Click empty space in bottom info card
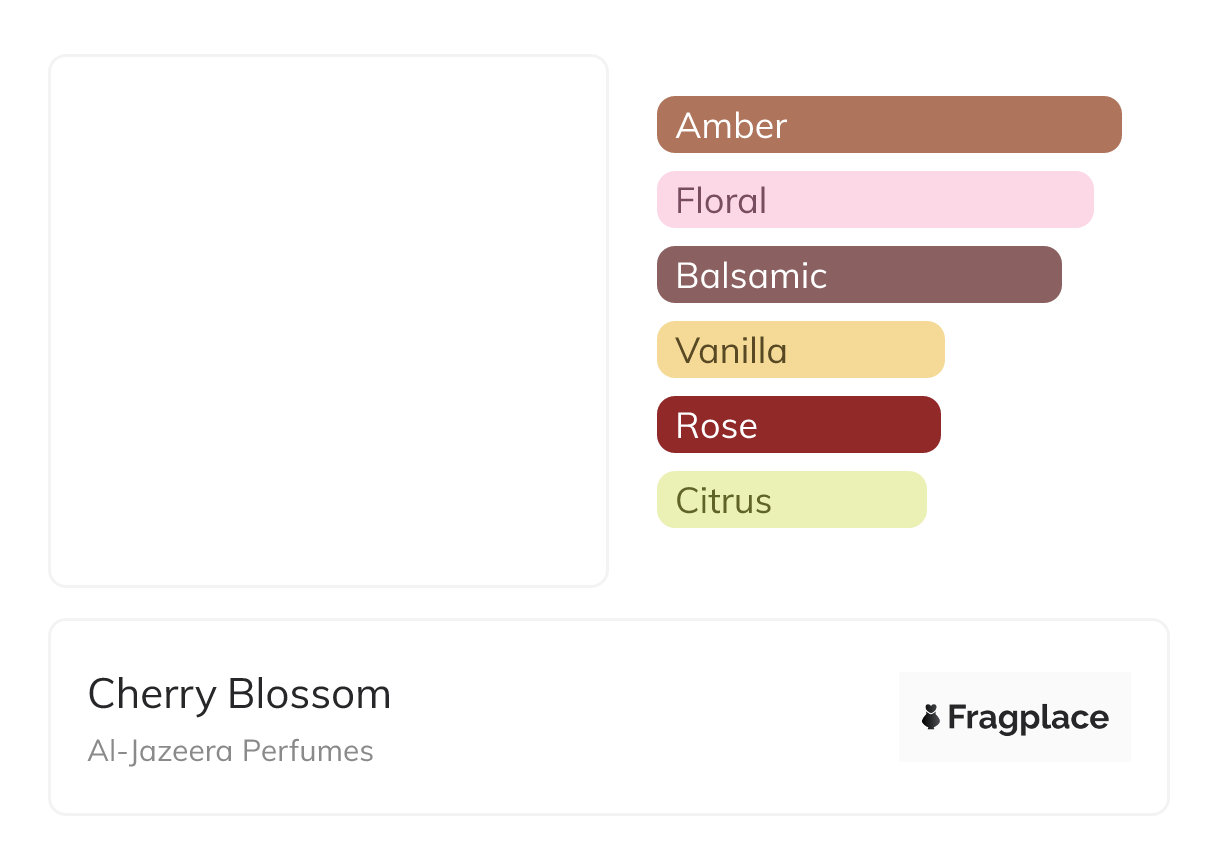This screenshot has width=1218, height=864. (640, 720)
